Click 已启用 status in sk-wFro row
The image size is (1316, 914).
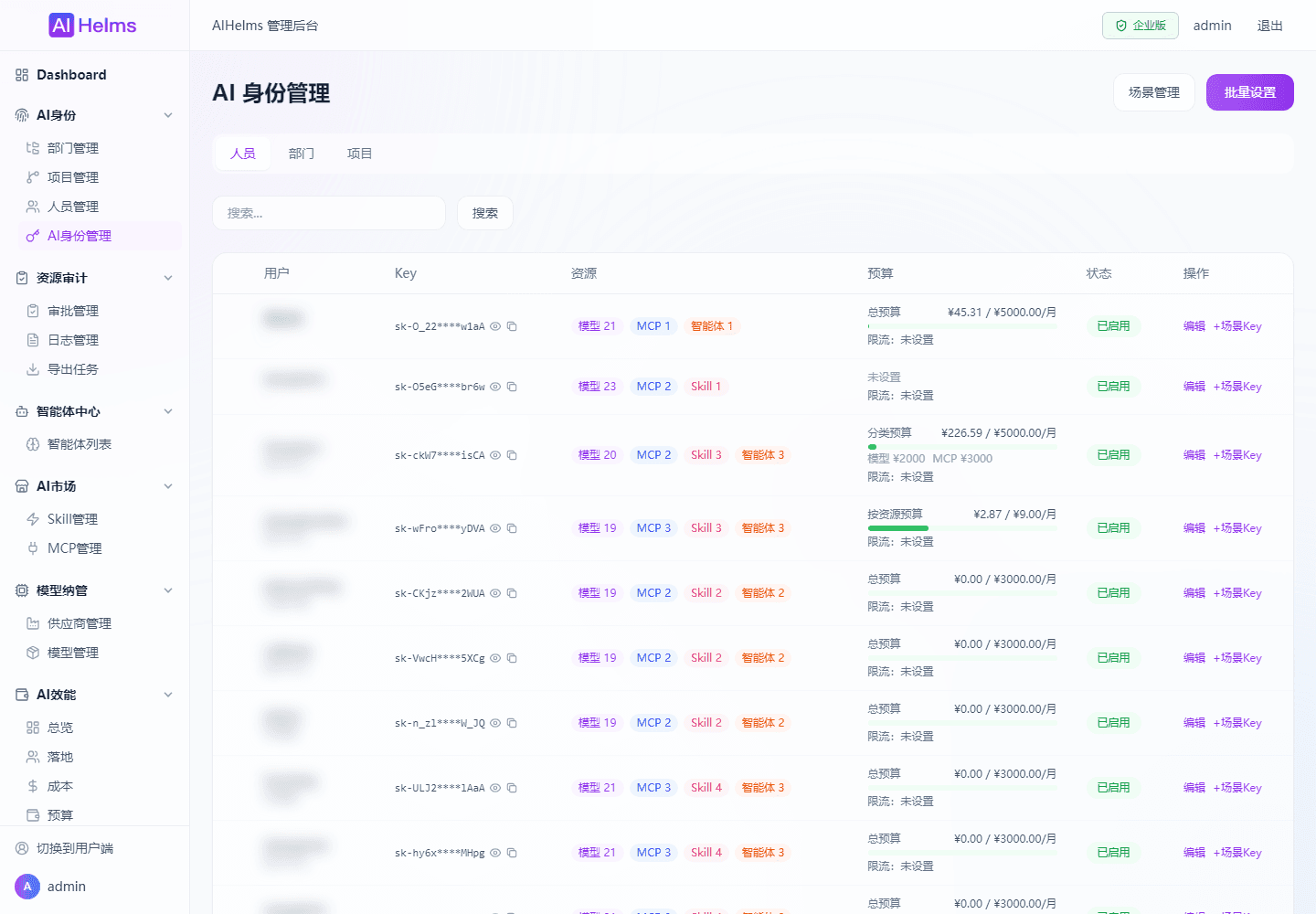click(x=1113, y=528)
